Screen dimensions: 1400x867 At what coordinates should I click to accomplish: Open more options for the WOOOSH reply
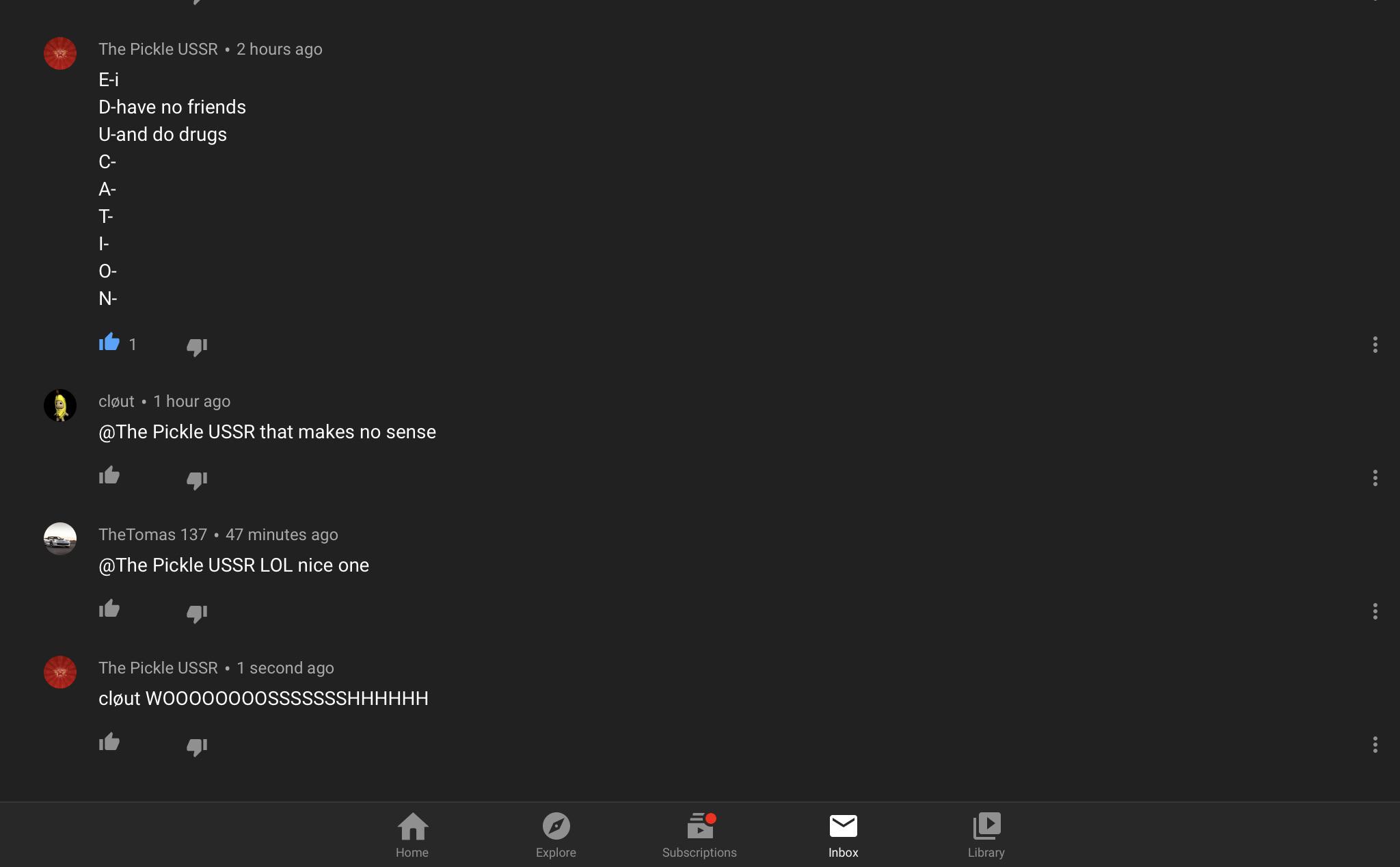1375,745
